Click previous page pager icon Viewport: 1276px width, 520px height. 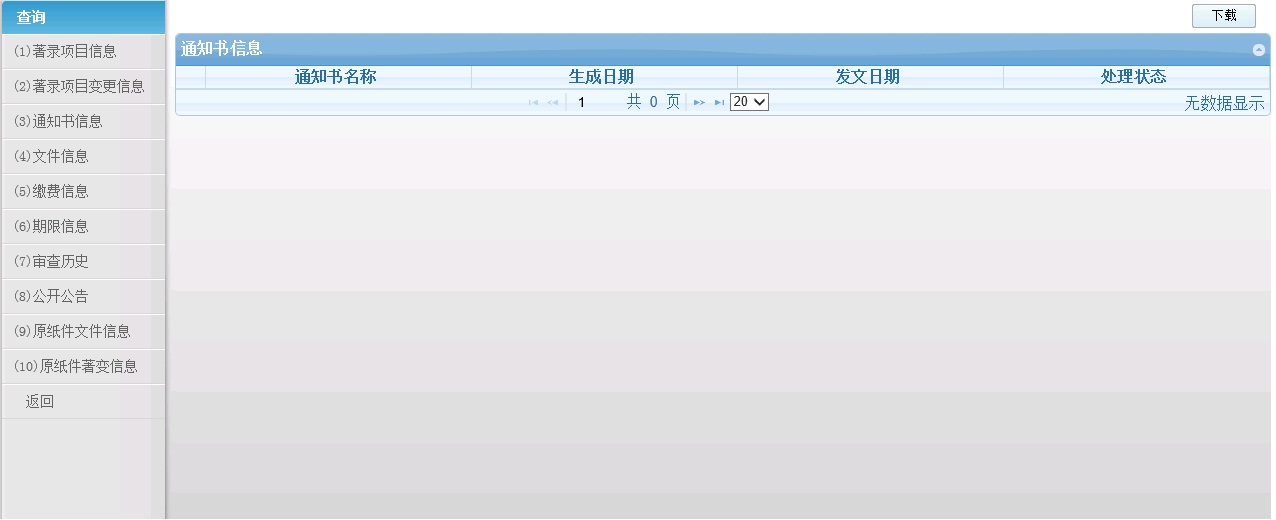pyautogui.click(x=553, y=102)
